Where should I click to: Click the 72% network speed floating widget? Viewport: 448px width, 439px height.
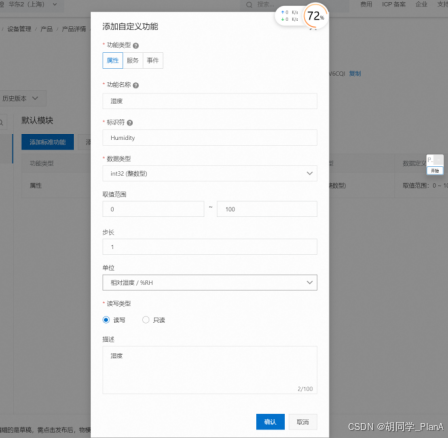(x=315, y=16)
